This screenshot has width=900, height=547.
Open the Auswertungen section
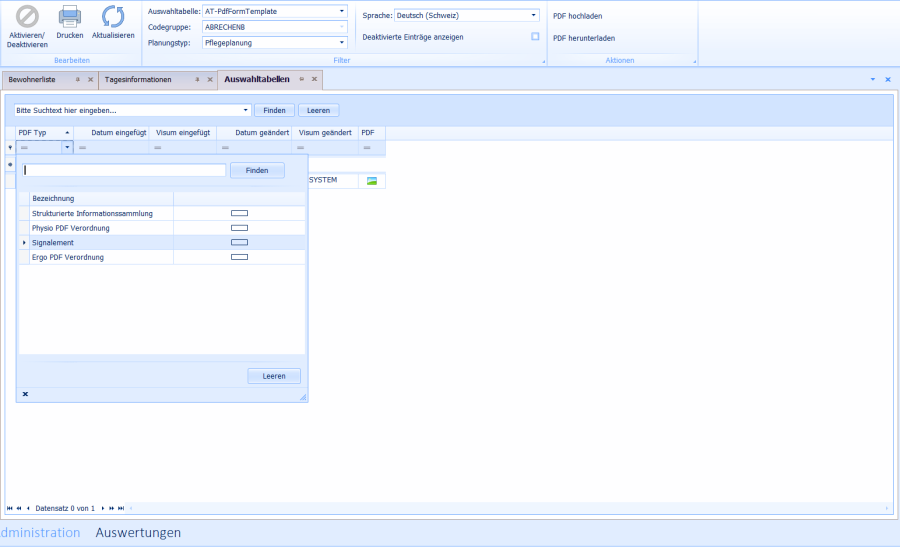tap(138, 533)
